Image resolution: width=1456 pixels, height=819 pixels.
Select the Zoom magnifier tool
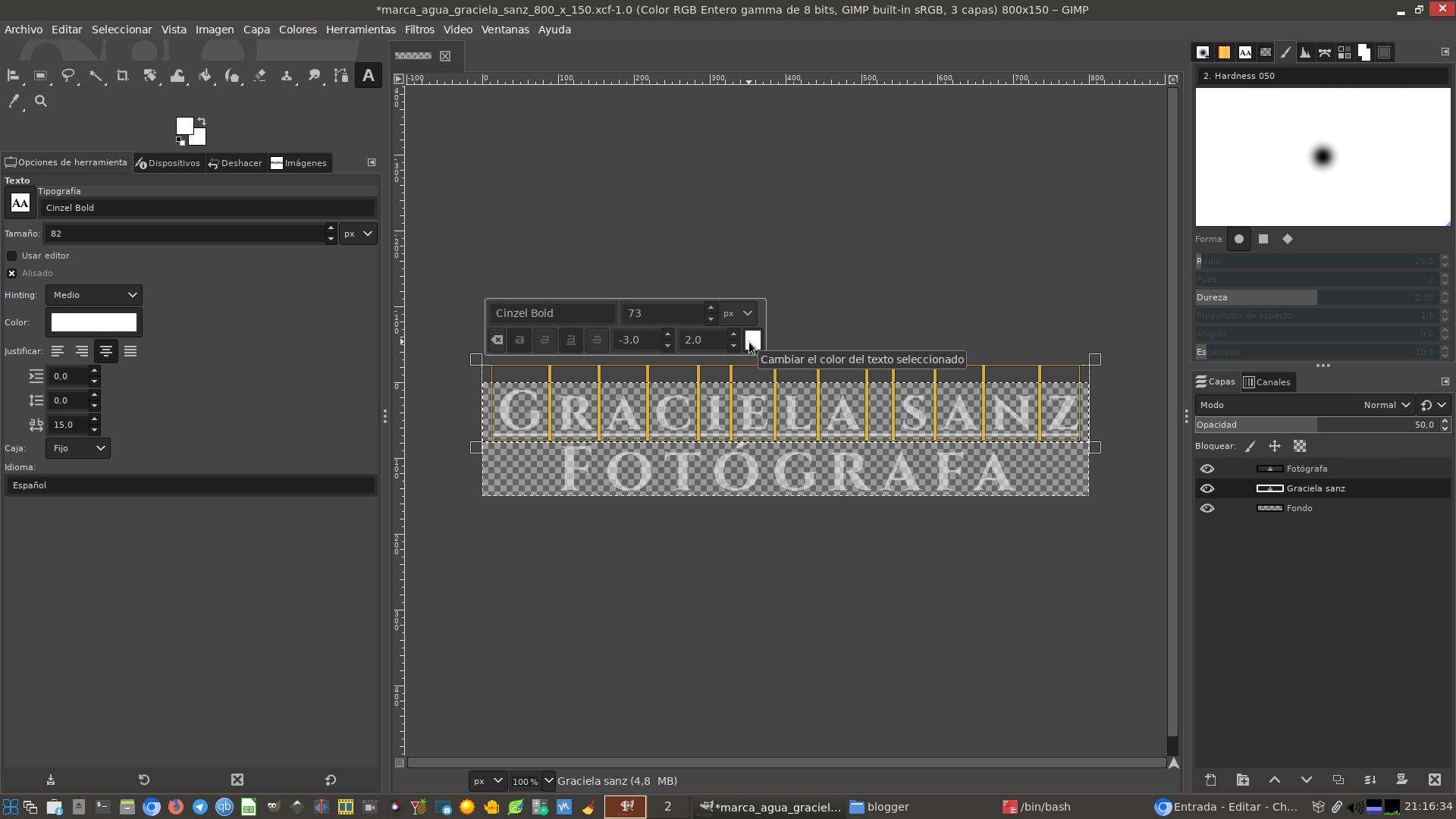41,101
